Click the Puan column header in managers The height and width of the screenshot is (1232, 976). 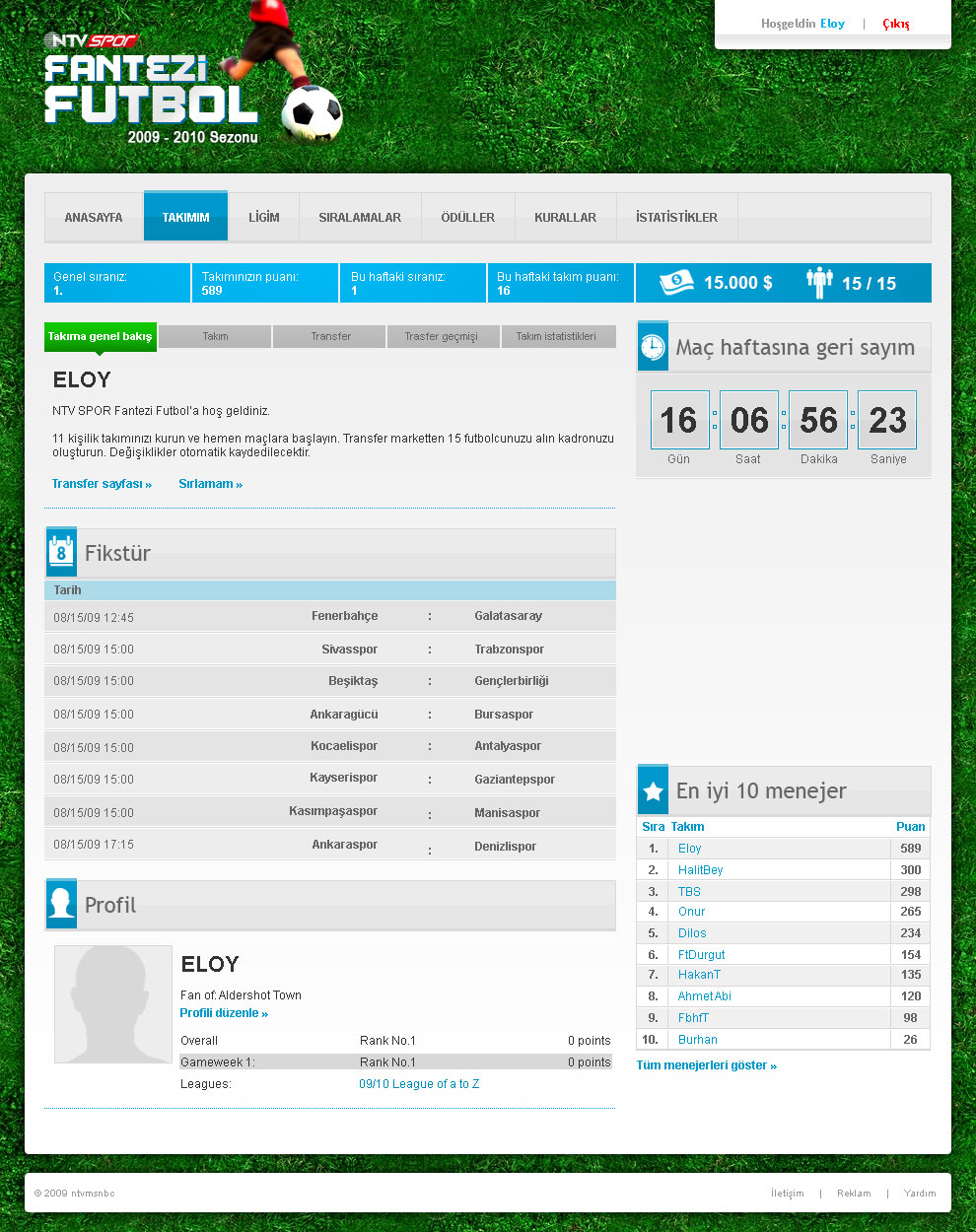(910, 827)
